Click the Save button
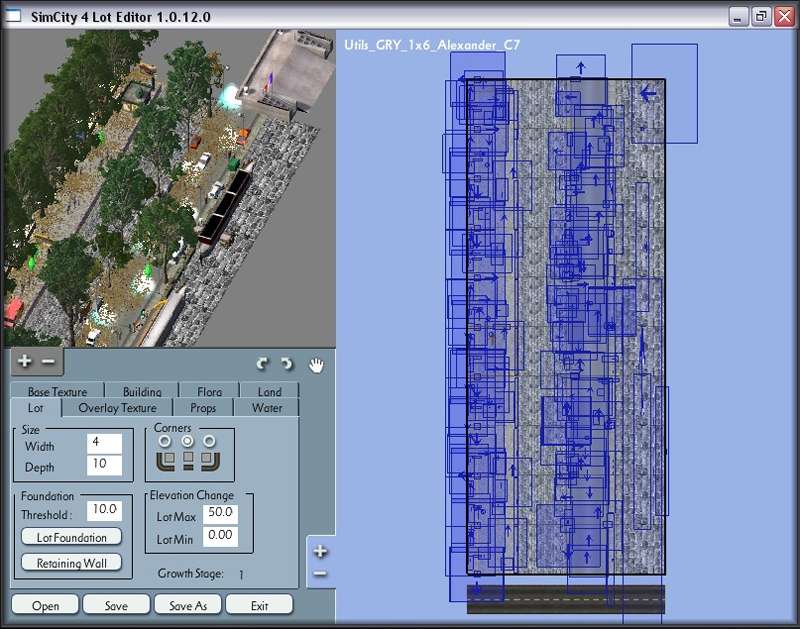Screen dimensions: 800x629 click(x=116, y=605)
